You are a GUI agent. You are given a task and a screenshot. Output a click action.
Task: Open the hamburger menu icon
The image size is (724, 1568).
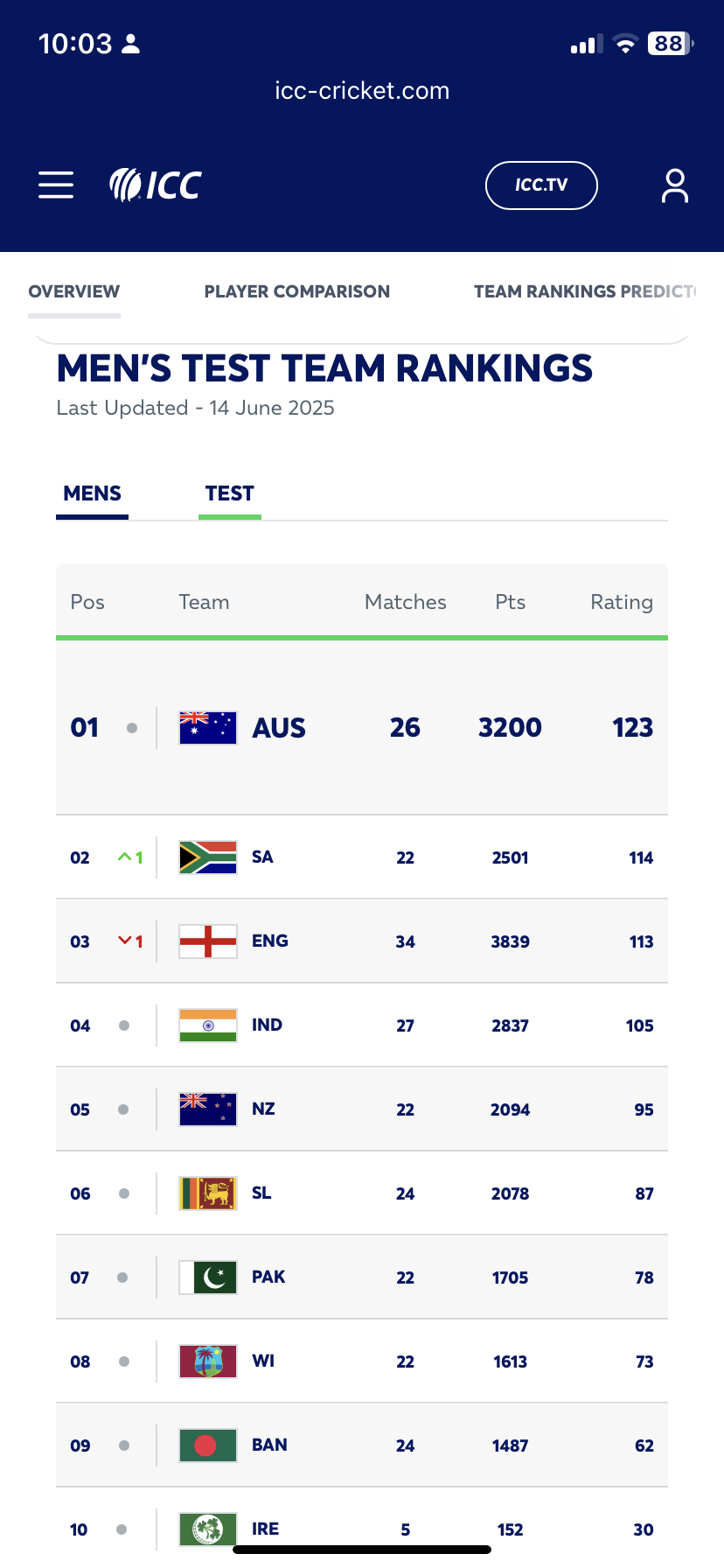56,185
